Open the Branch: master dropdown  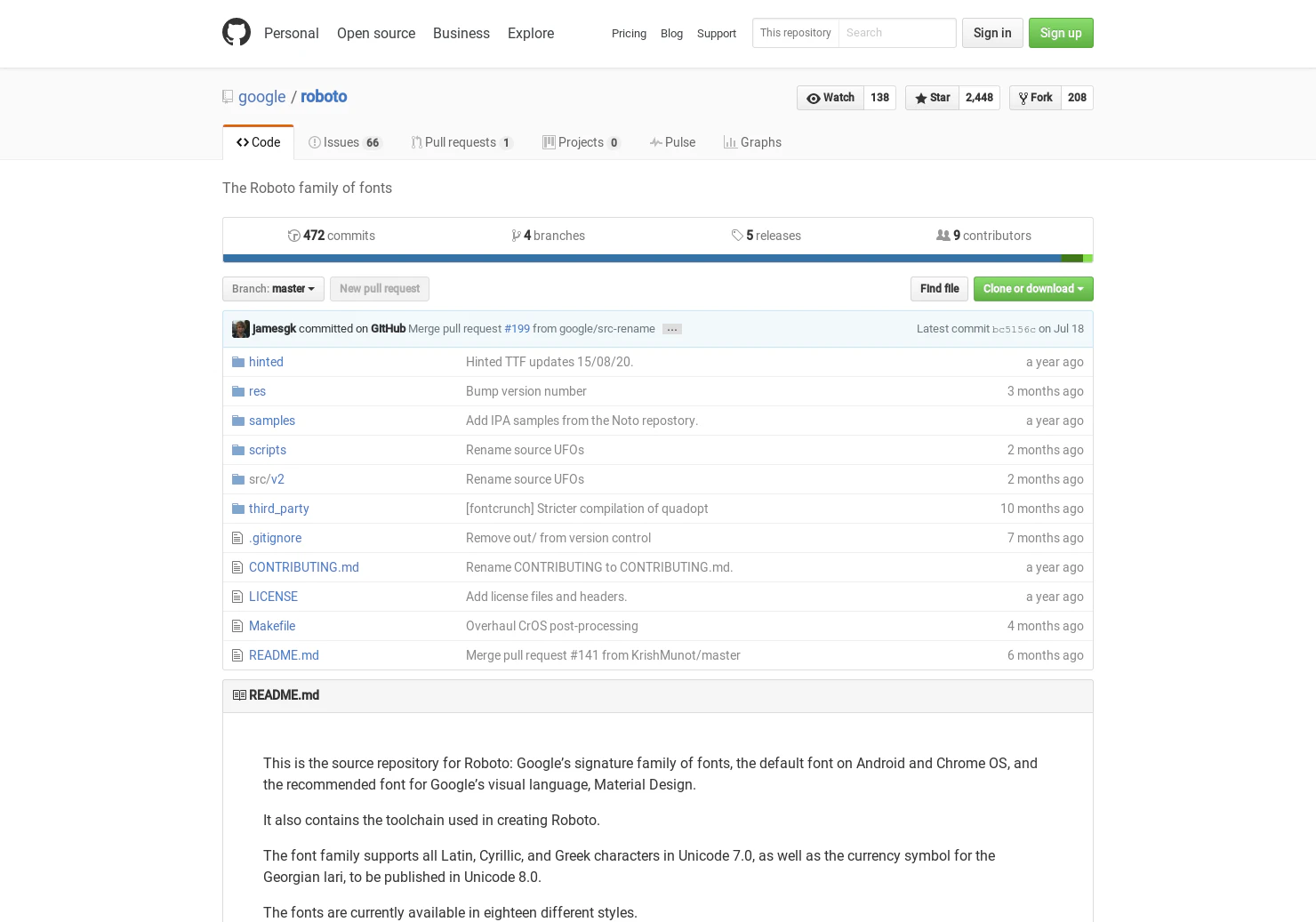pos(273,289)
